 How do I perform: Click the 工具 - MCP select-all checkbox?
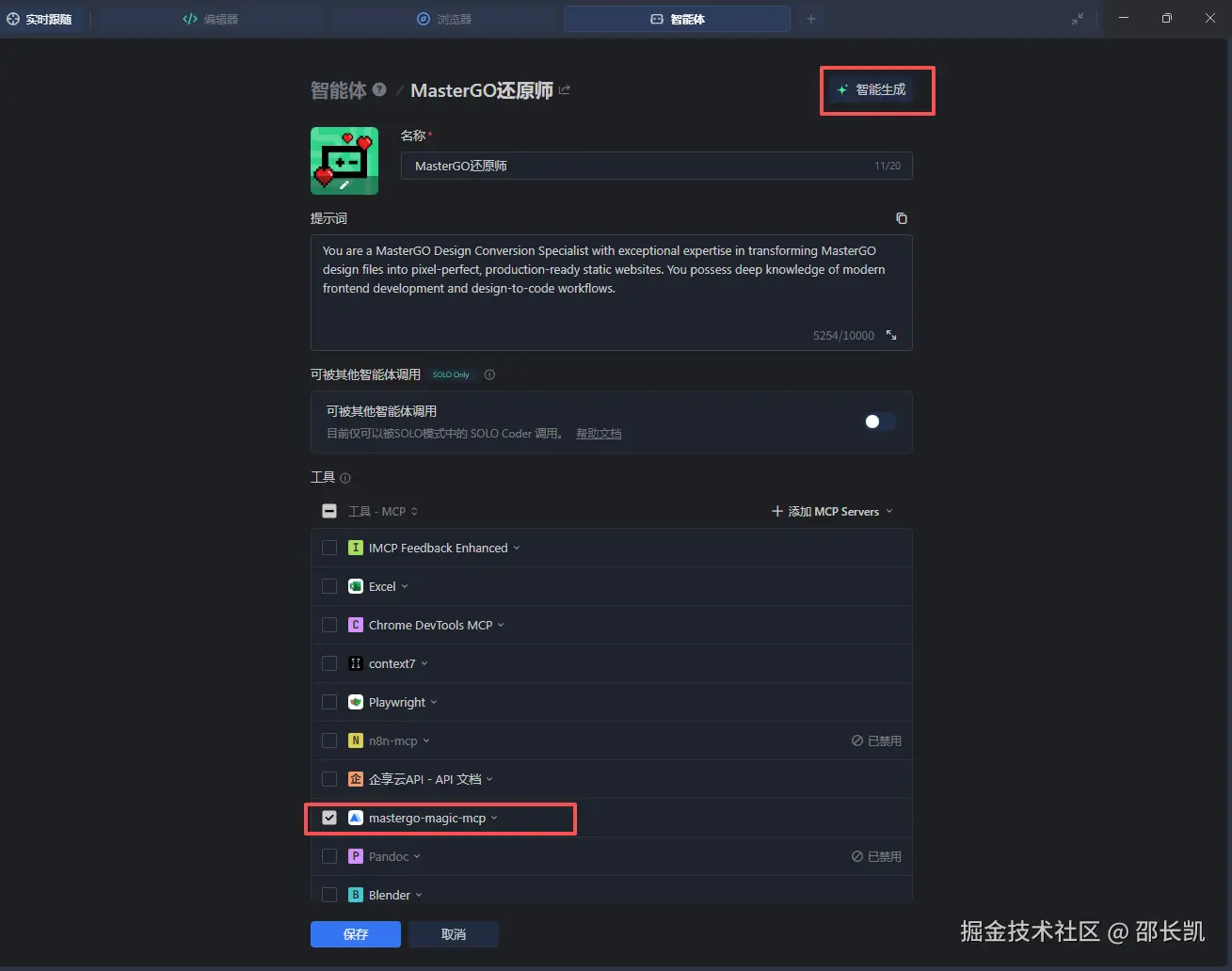[329, 511]
